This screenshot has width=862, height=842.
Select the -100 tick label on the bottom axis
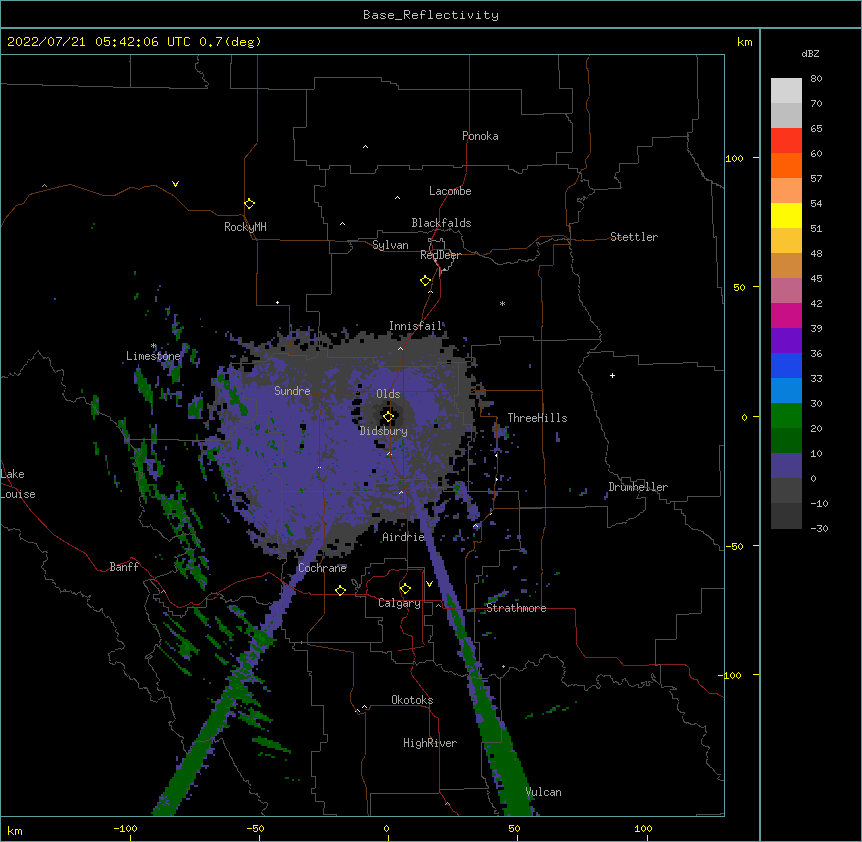pos(125,829)
